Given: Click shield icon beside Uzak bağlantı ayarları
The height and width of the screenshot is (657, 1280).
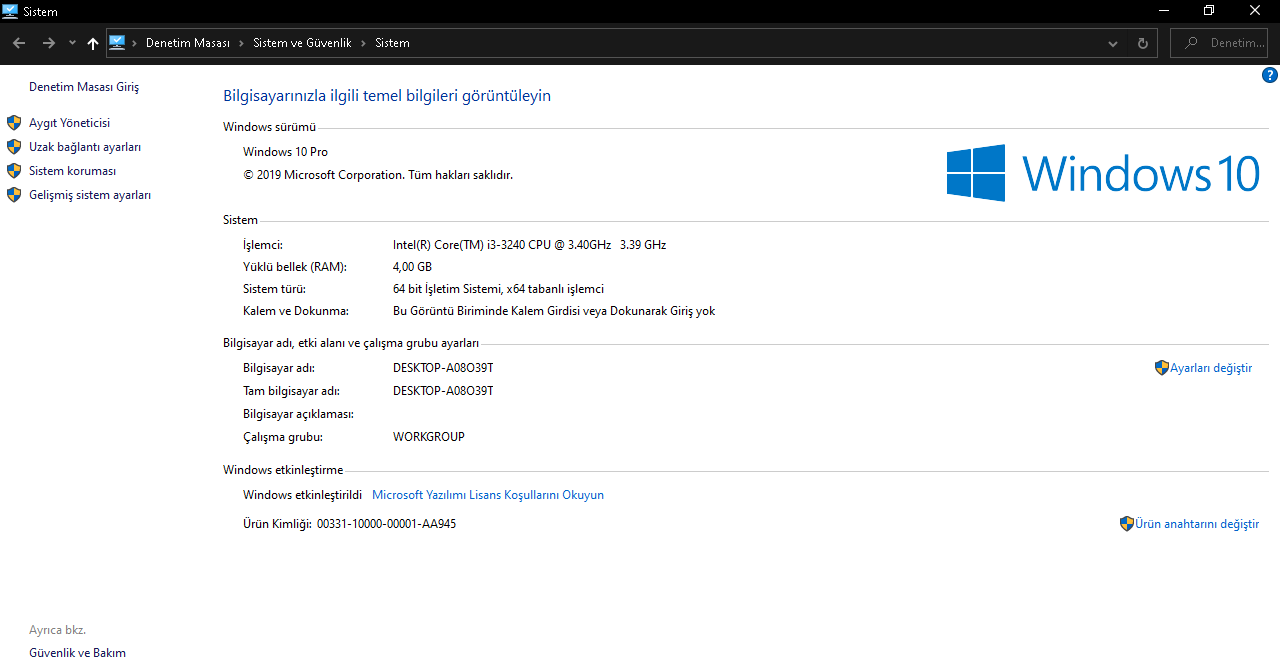Looking at the screenshot, I should pyautogui.click(x=14, y=147).
